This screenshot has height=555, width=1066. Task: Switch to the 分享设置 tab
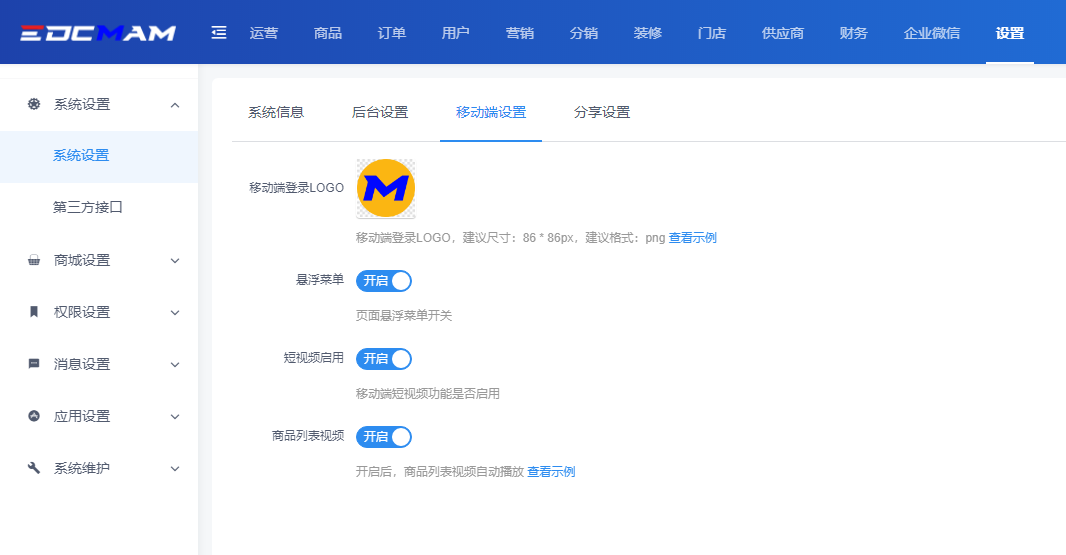pos(602,112)
